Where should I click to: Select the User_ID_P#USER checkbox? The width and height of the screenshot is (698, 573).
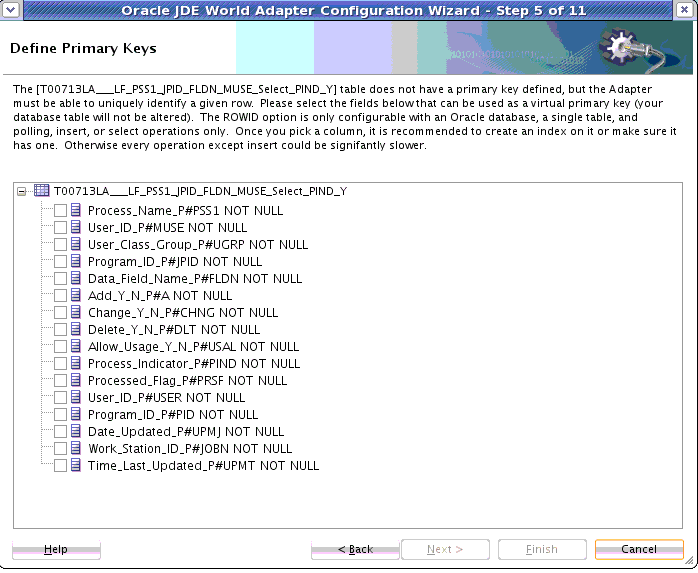pyautogui.click(x=61, y=398)
